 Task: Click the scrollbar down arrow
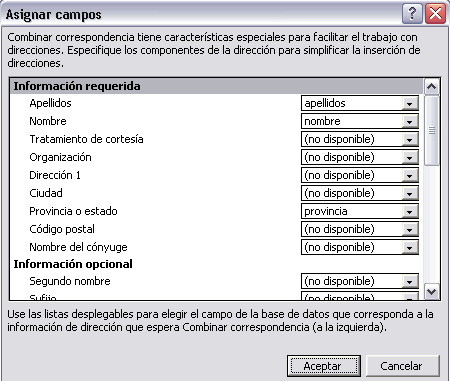pyautogui.click(x=432, y=292)
